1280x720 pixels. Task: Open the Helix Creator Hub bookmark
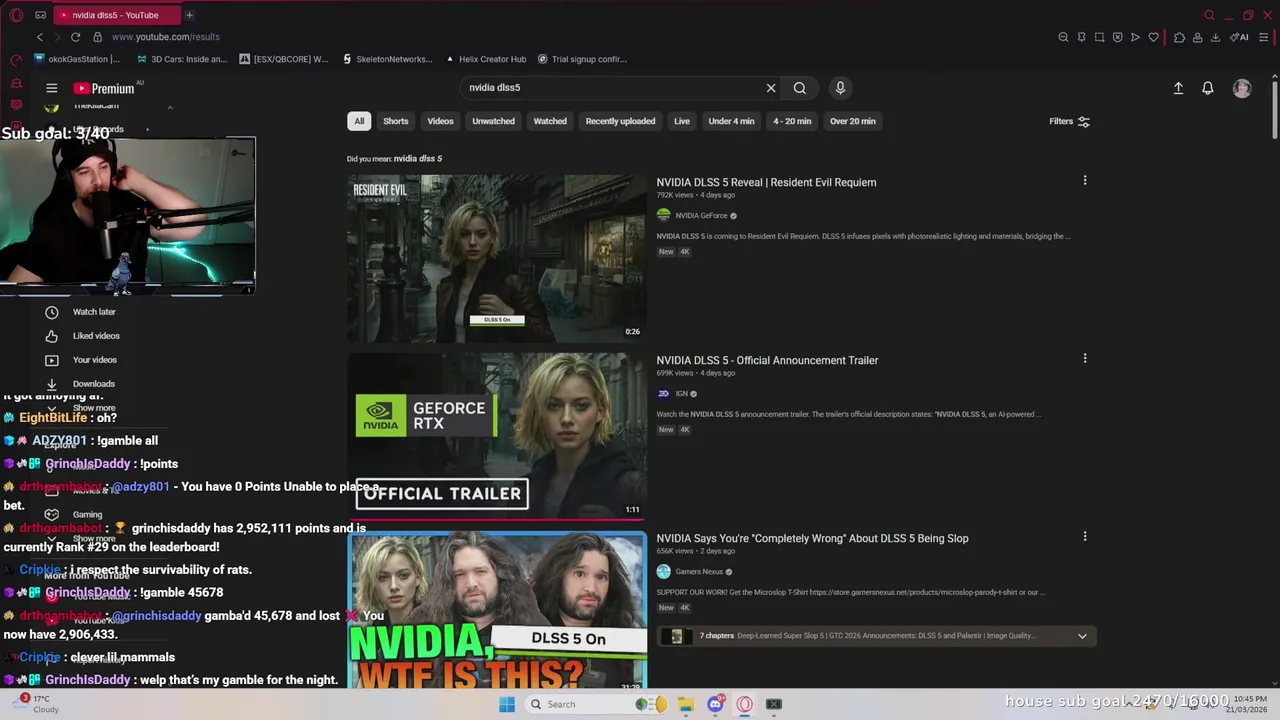pyautogui.click(x=485, y=59)
